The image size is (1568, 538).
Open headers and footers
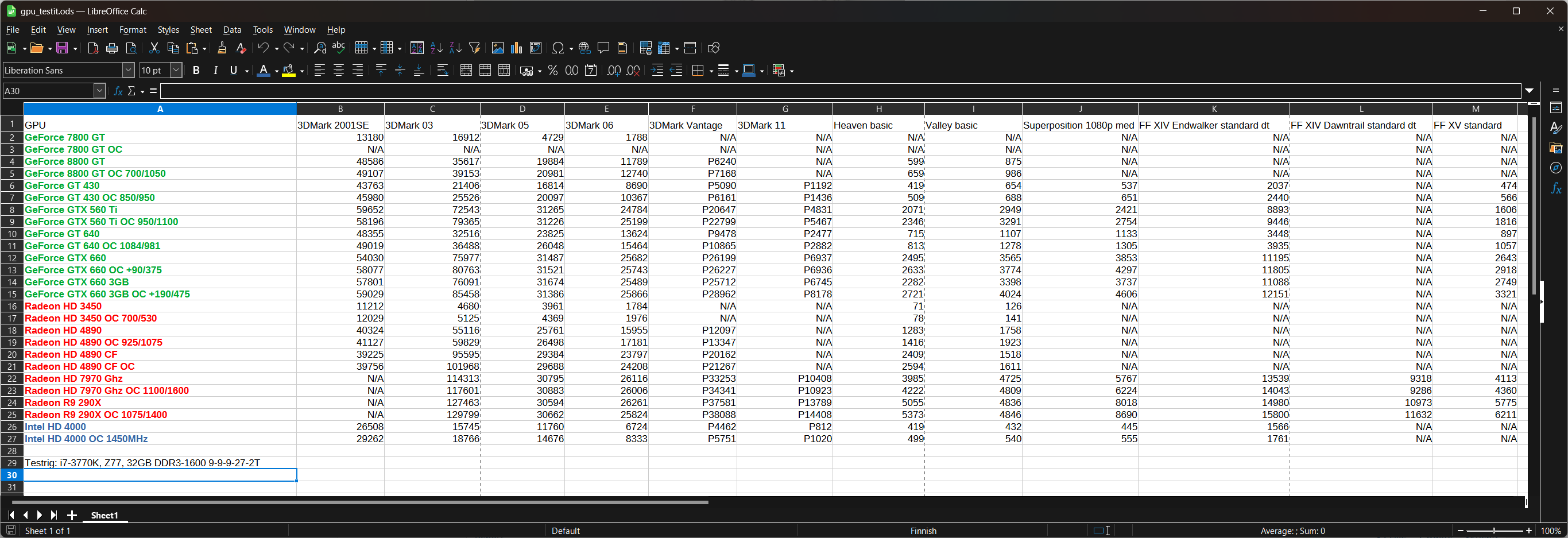tap(622, 48)
